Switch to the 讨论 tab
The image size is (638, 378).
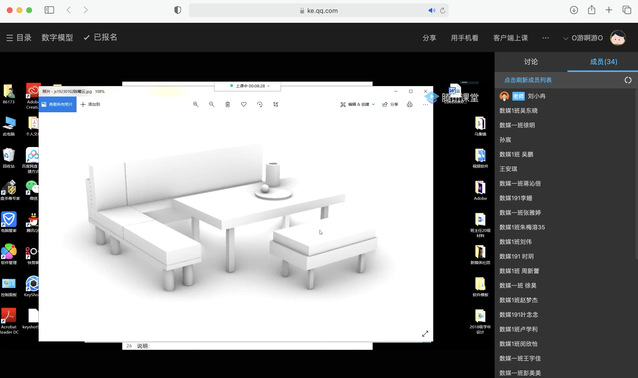[x=531, y=62]
